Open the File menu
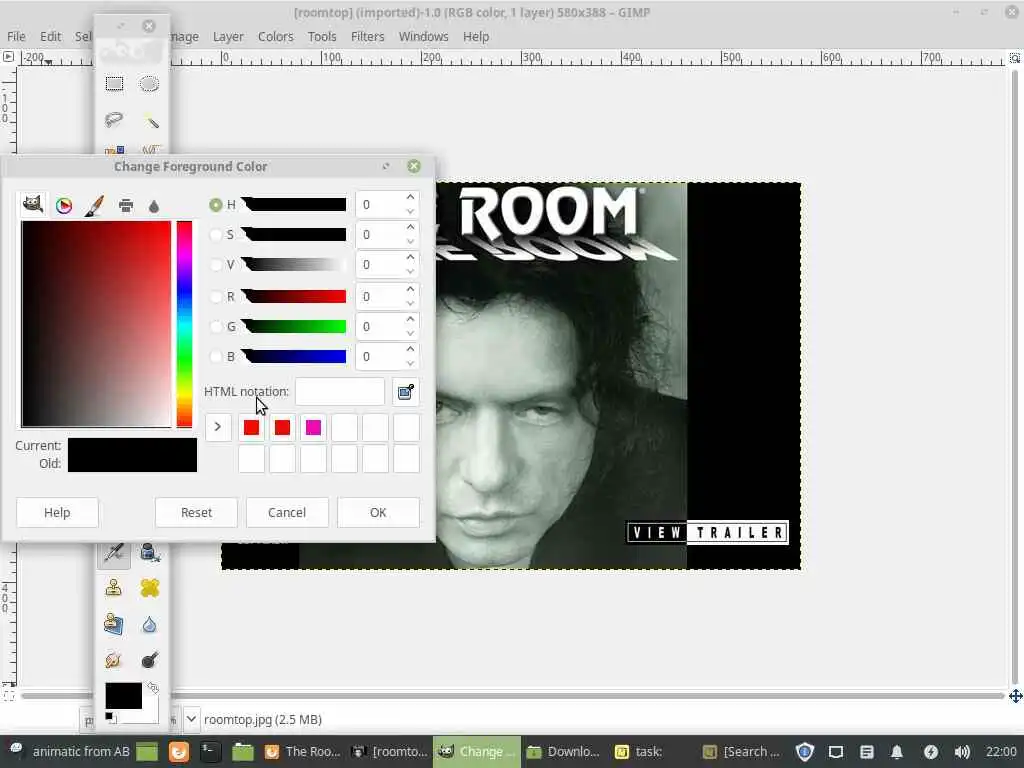Screen dimensions: 1024x768 [x=16, y=37]
